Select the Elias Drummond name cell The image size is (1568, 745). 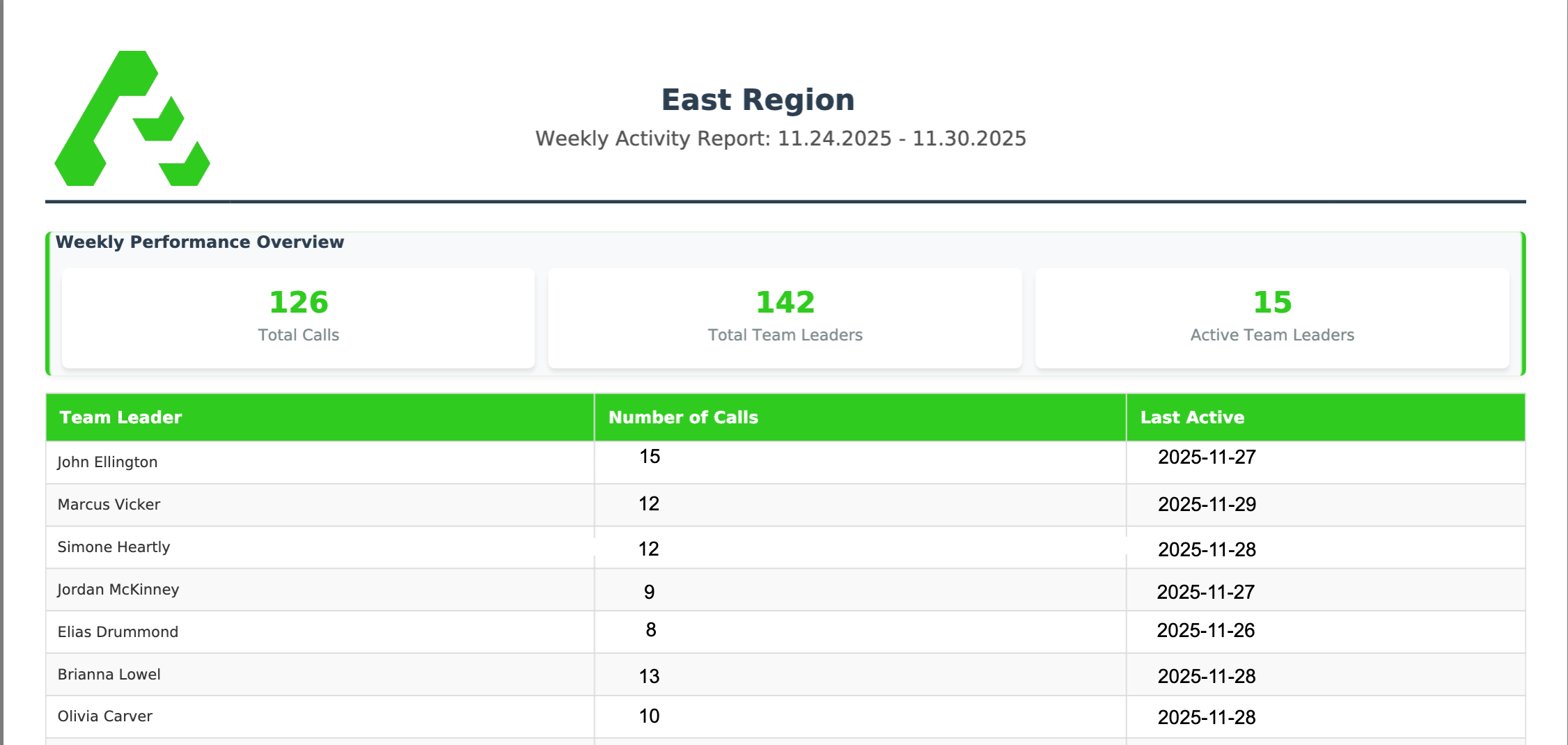click(118, 632)
